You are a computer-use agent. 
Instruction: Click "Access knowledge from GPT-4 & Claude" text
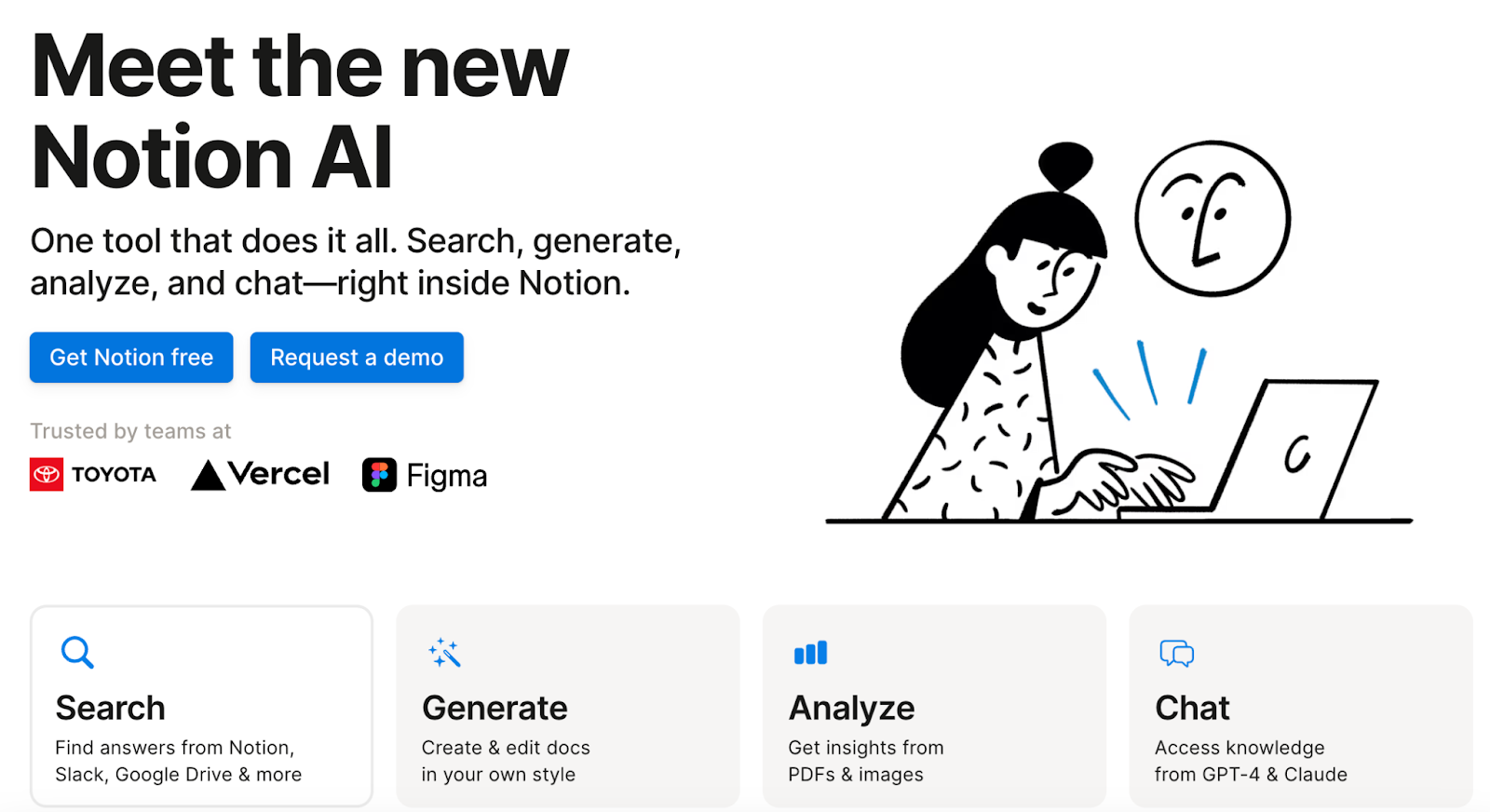(x=1250, y=761)
